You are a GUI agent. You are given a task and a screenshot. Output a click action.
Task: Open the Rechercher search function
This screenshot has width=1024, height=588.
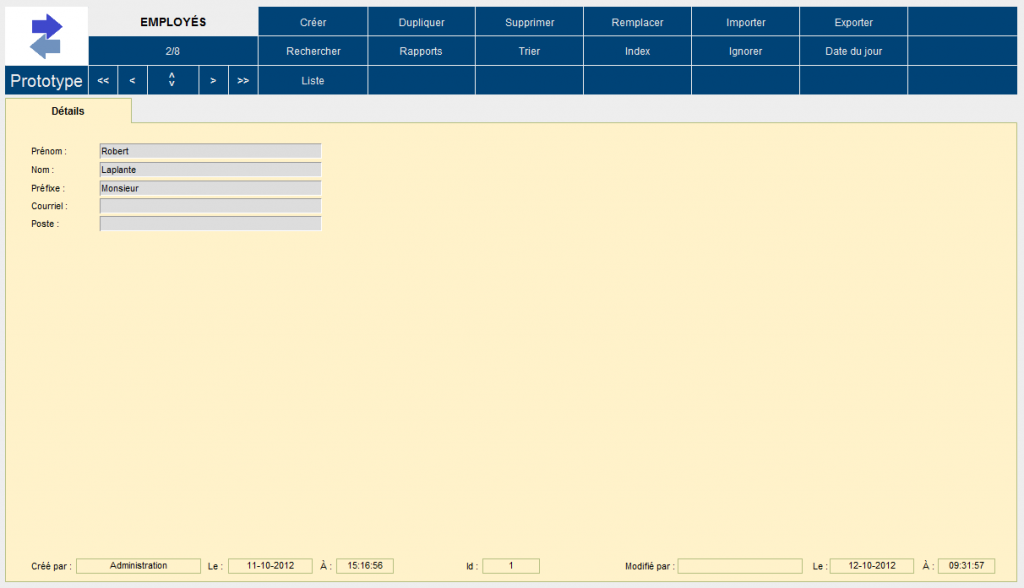[x=313, y=51]
